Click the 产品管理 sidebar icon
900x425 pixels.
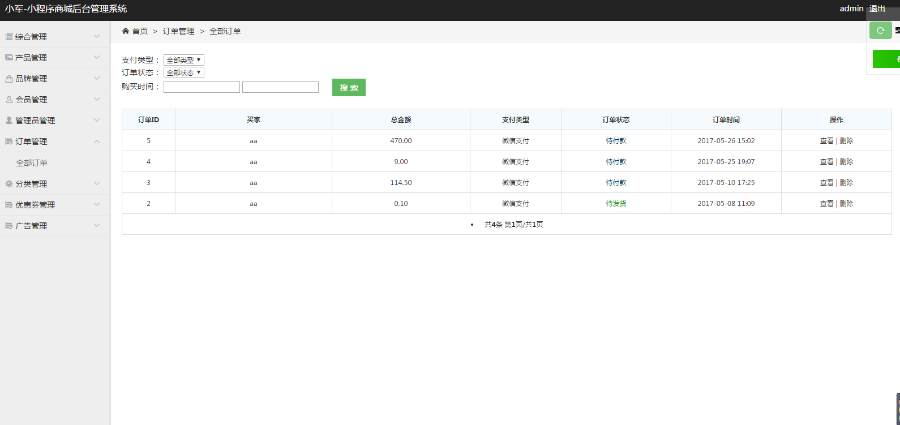click(x=9, y=57)
